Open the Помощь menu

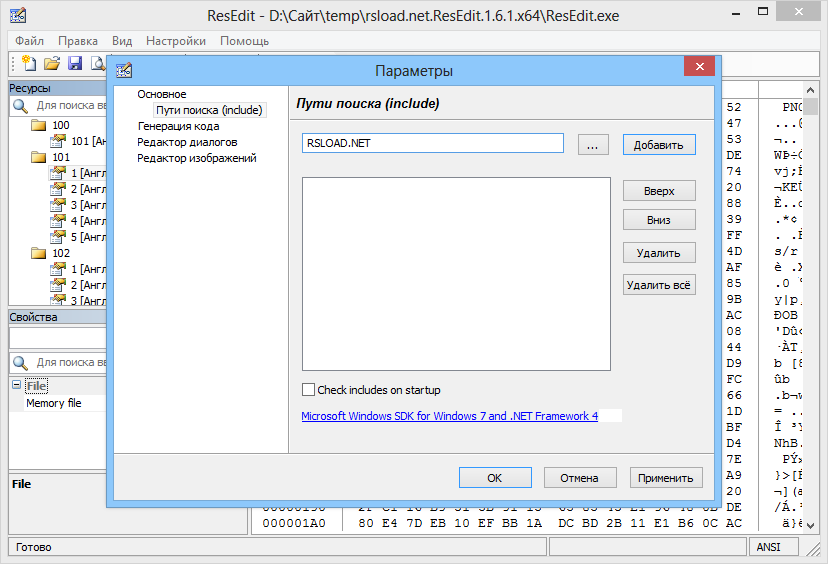244,41
